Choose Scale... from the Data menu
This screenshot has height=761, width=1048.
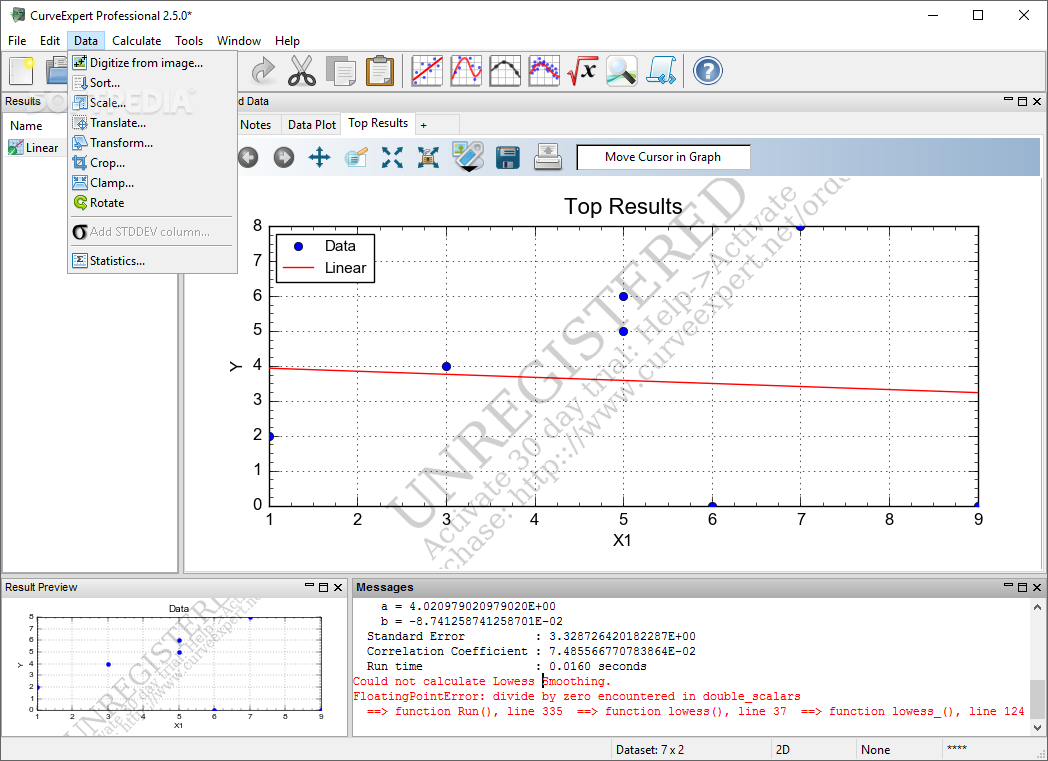152,103
